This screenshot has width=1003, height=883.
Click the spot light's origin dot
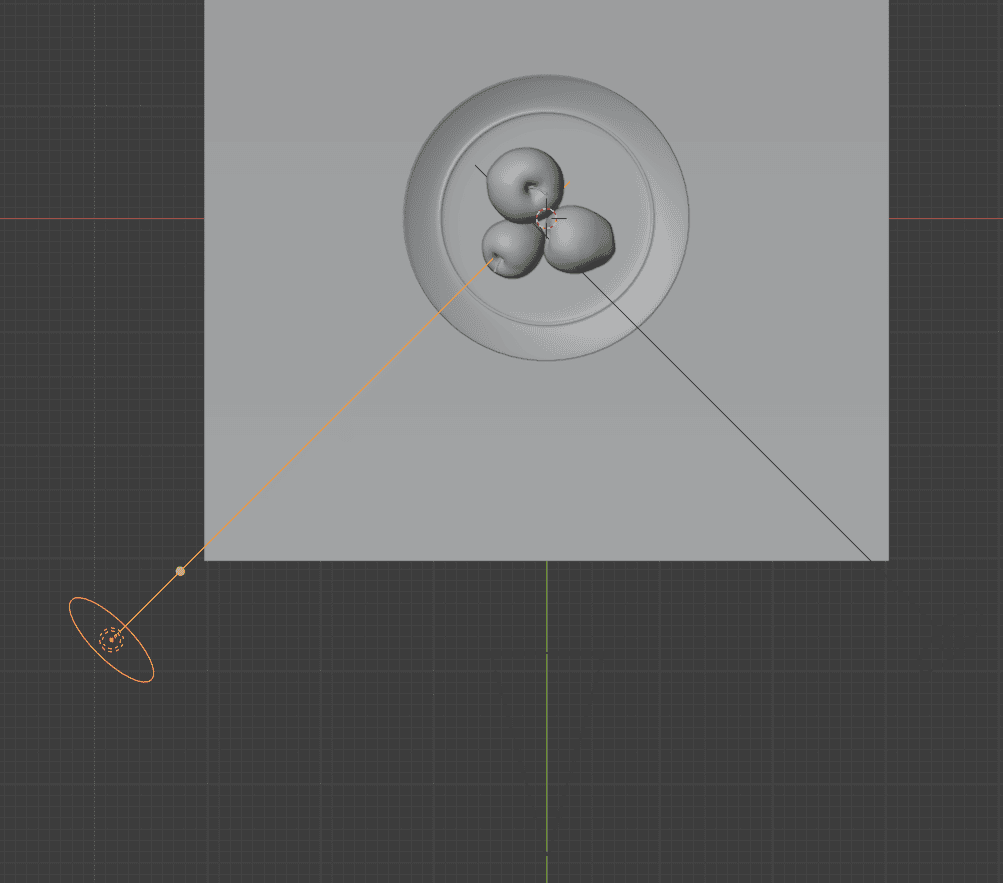113,640
